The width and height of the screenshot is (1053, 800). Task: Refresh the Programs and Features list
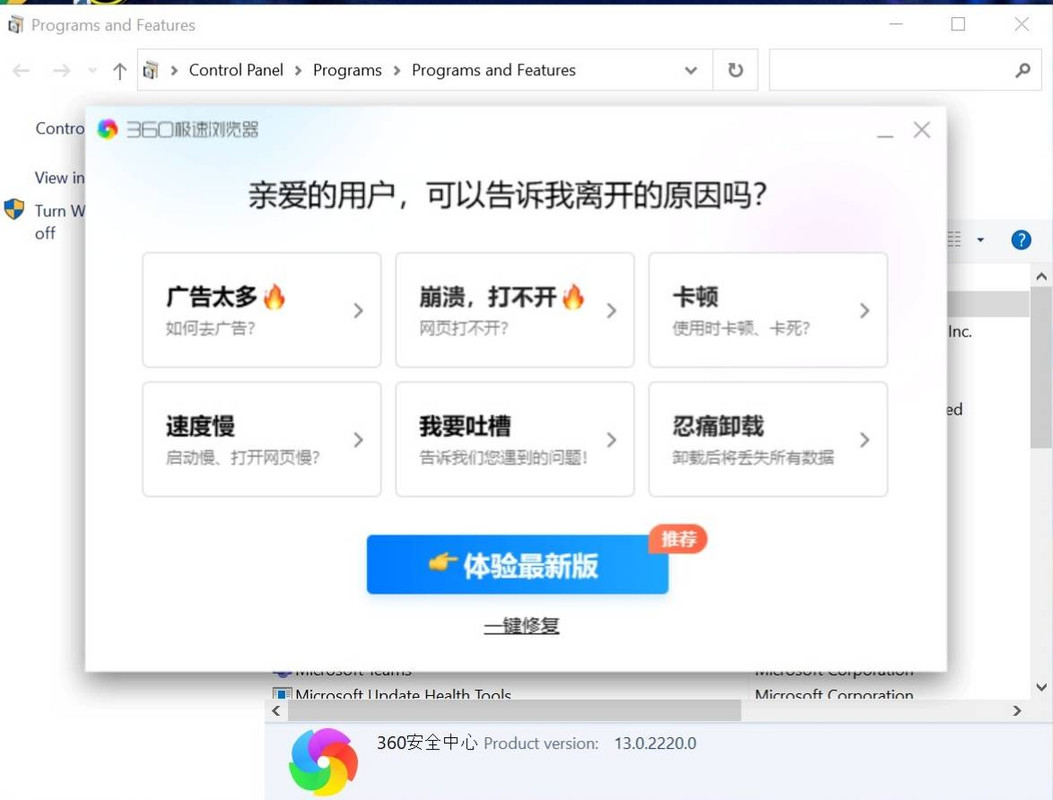tap(735, 70)
